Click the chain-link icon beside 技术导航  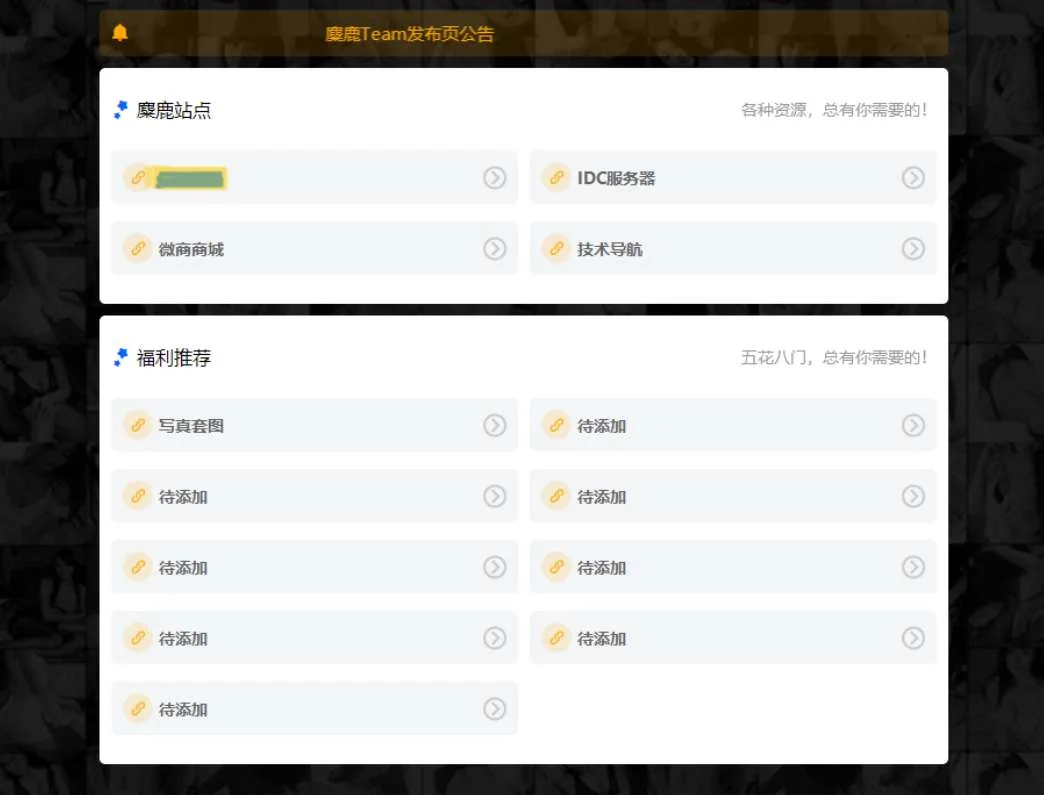[556, 248]
